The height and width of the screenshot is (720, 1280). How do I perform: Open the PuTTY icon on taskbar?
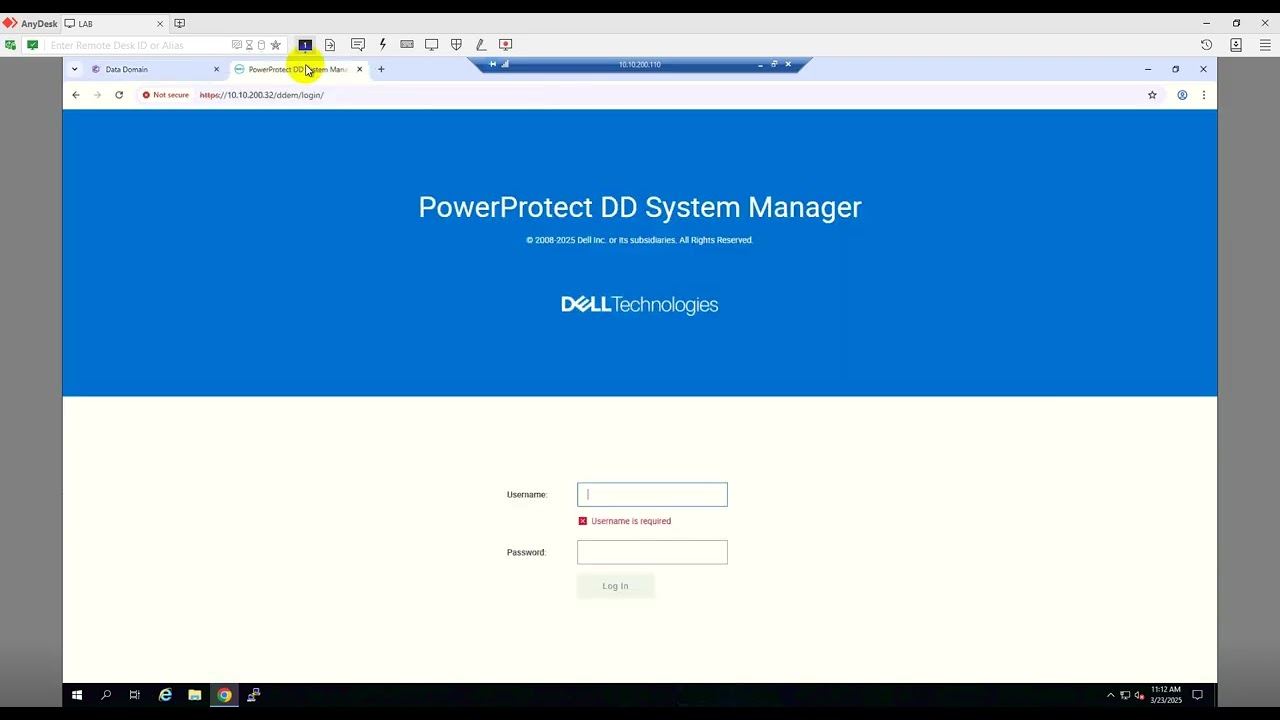pyautogui.click(x=254, y=695)
